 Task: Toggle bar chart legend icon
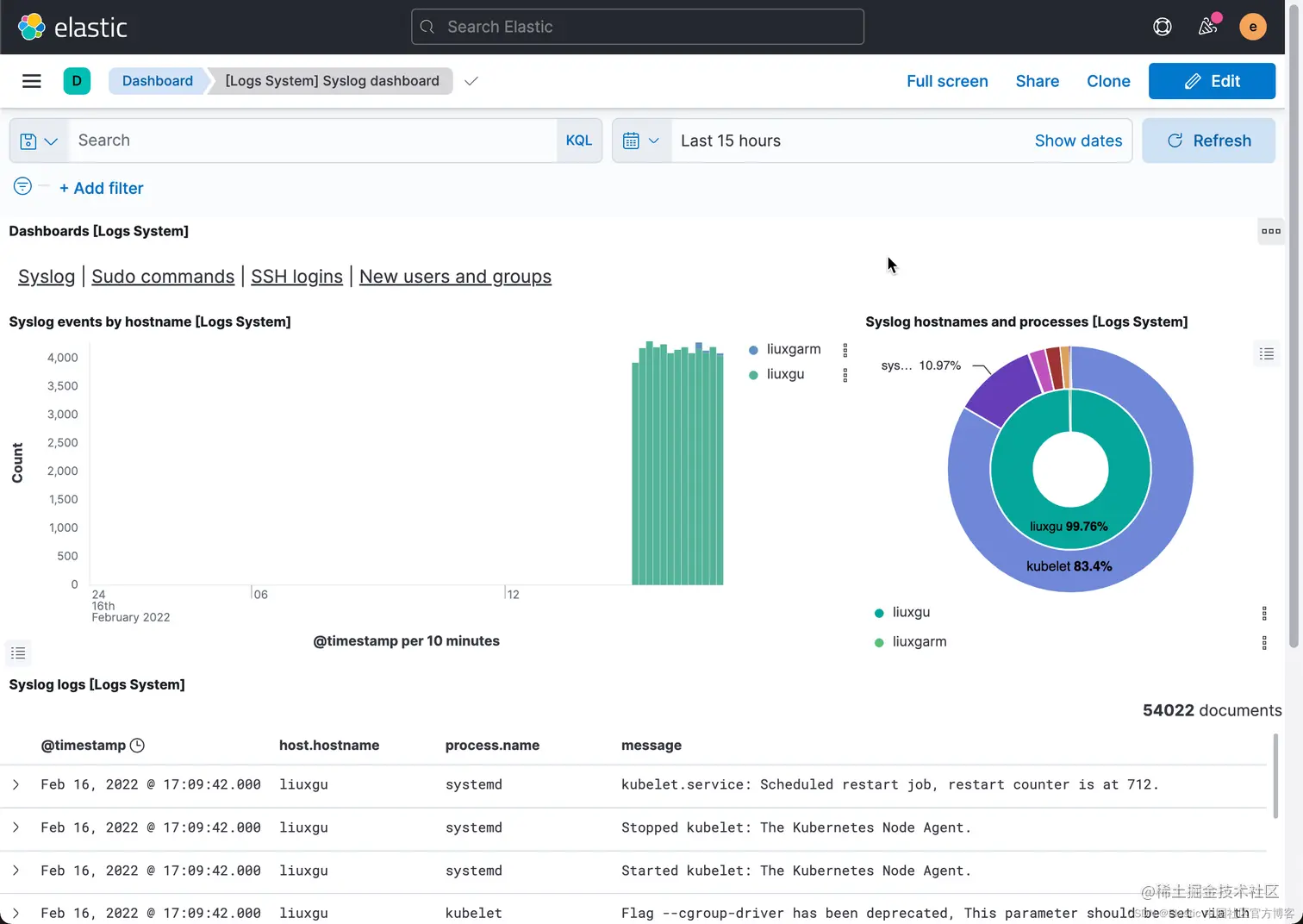coord(18,653)
